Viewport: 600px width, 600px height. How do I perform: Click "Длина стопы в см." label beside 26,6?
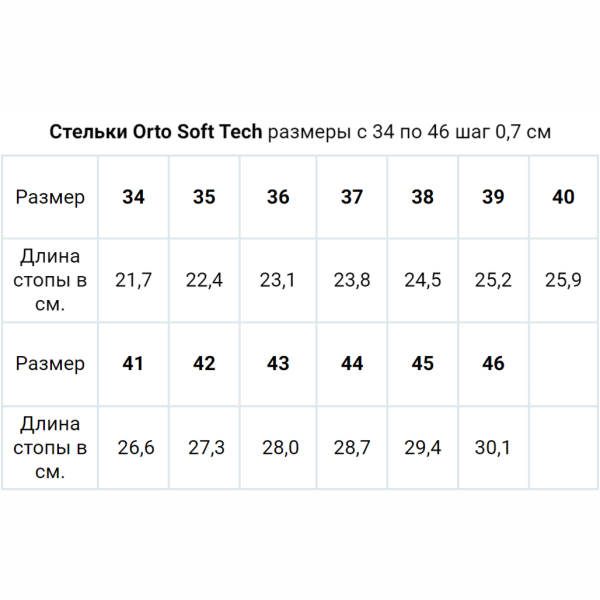click(50, 447)
